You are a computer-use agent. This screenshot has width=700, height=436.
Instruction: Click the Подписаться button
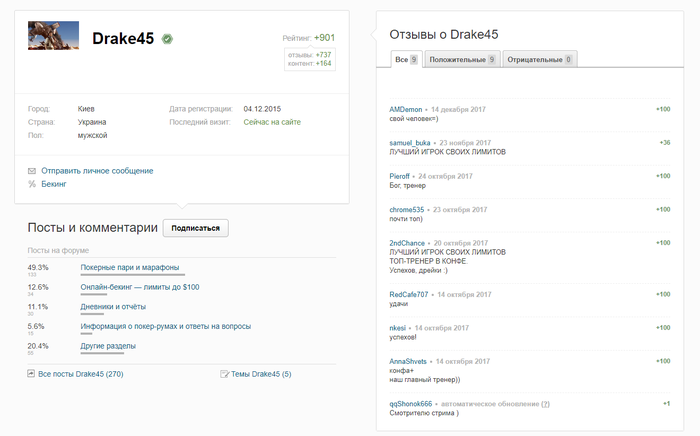[196, 228]
